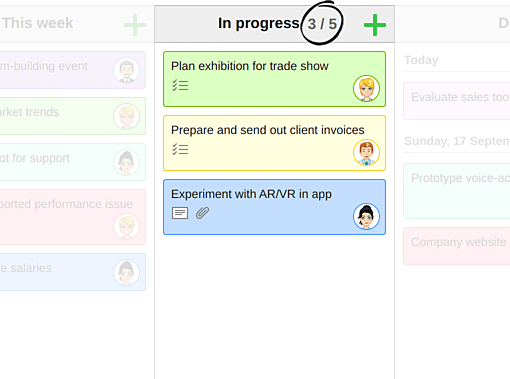This screenshot has height=379, width=510.
Task: Open description icon on AR/VR card
Action: (x=180, y=213)
